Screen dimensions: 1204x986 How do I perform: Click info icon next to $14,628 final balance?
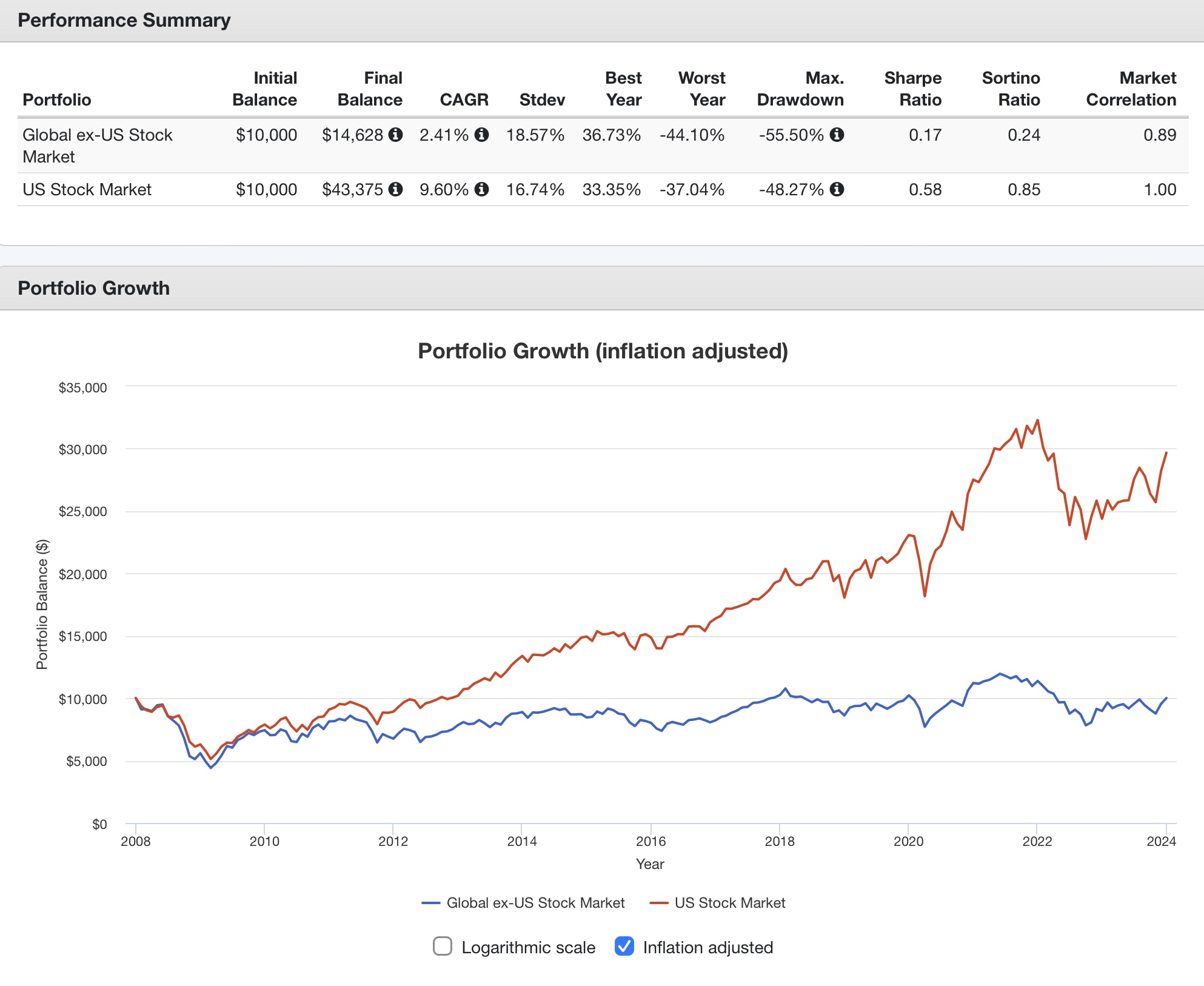(395, 135)
